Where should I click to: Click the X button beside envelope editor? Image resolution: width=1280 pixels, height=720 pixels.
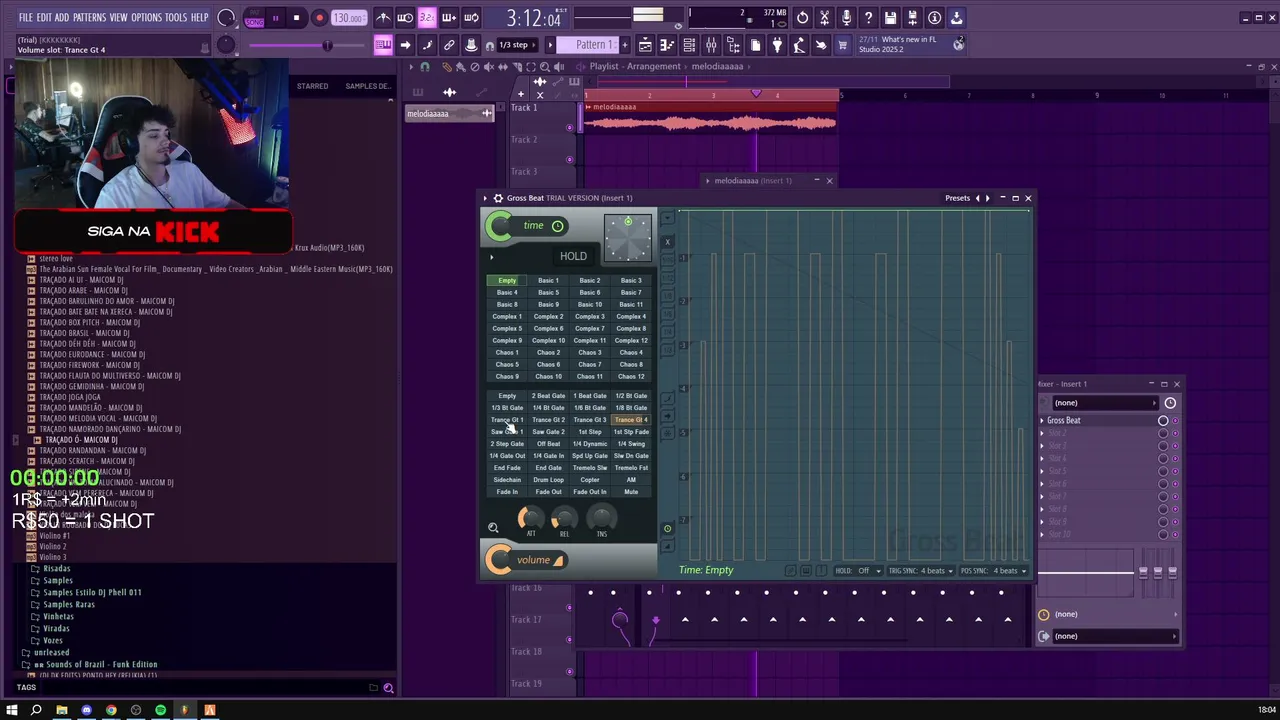point(668,242)
